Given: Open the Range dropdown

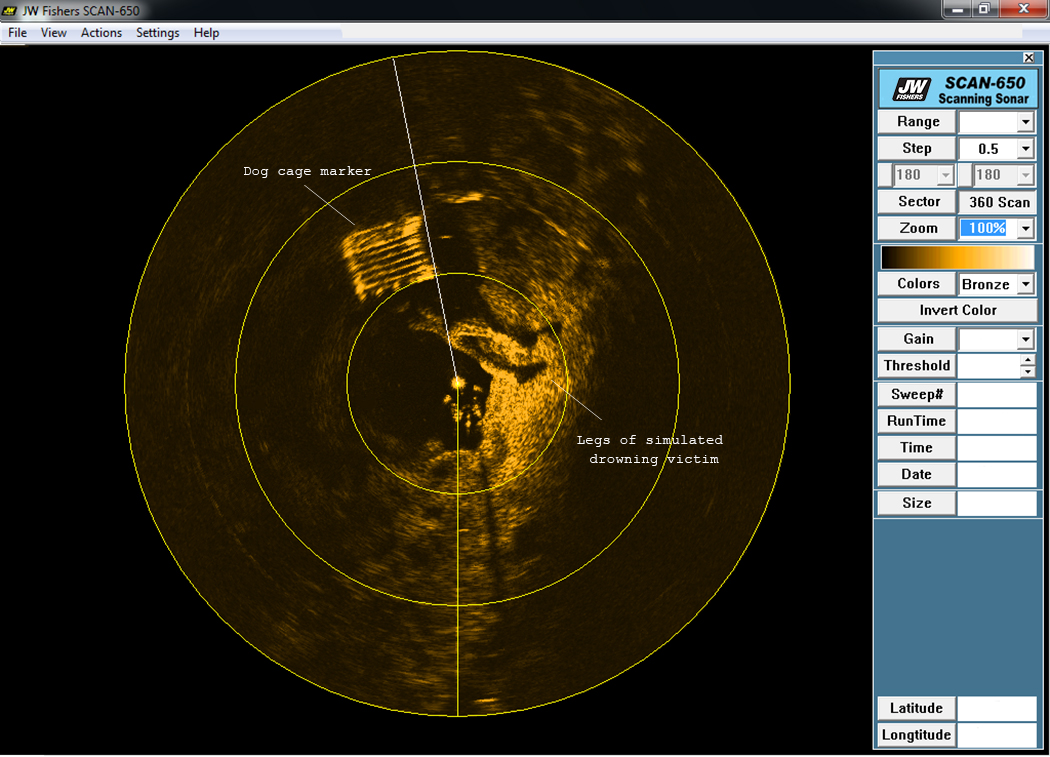Looking at the screenshot, I should coord(1025,122).
